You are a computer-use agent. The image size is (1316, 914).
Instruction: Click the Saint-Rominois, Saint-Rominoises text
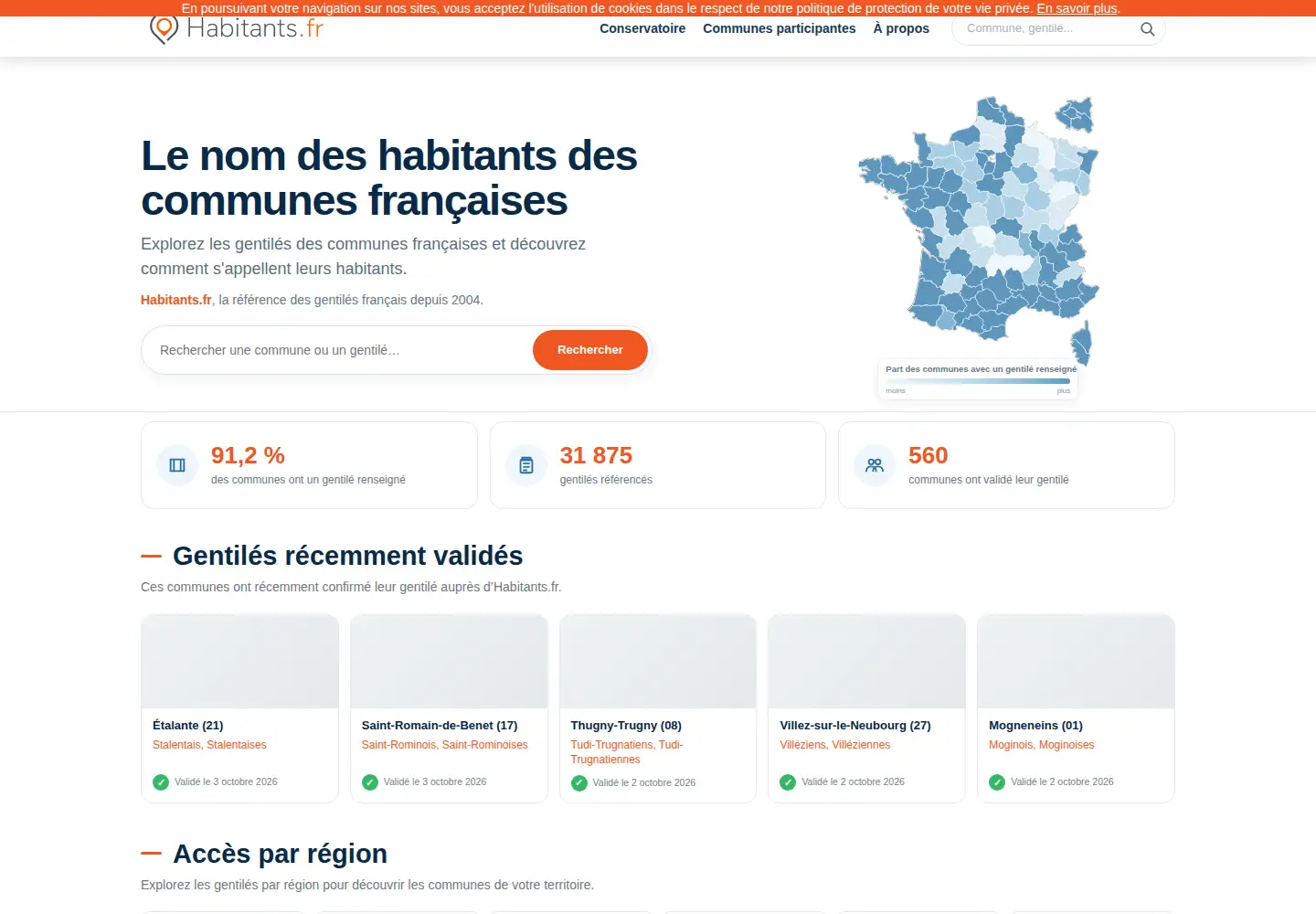pos(445,745)
